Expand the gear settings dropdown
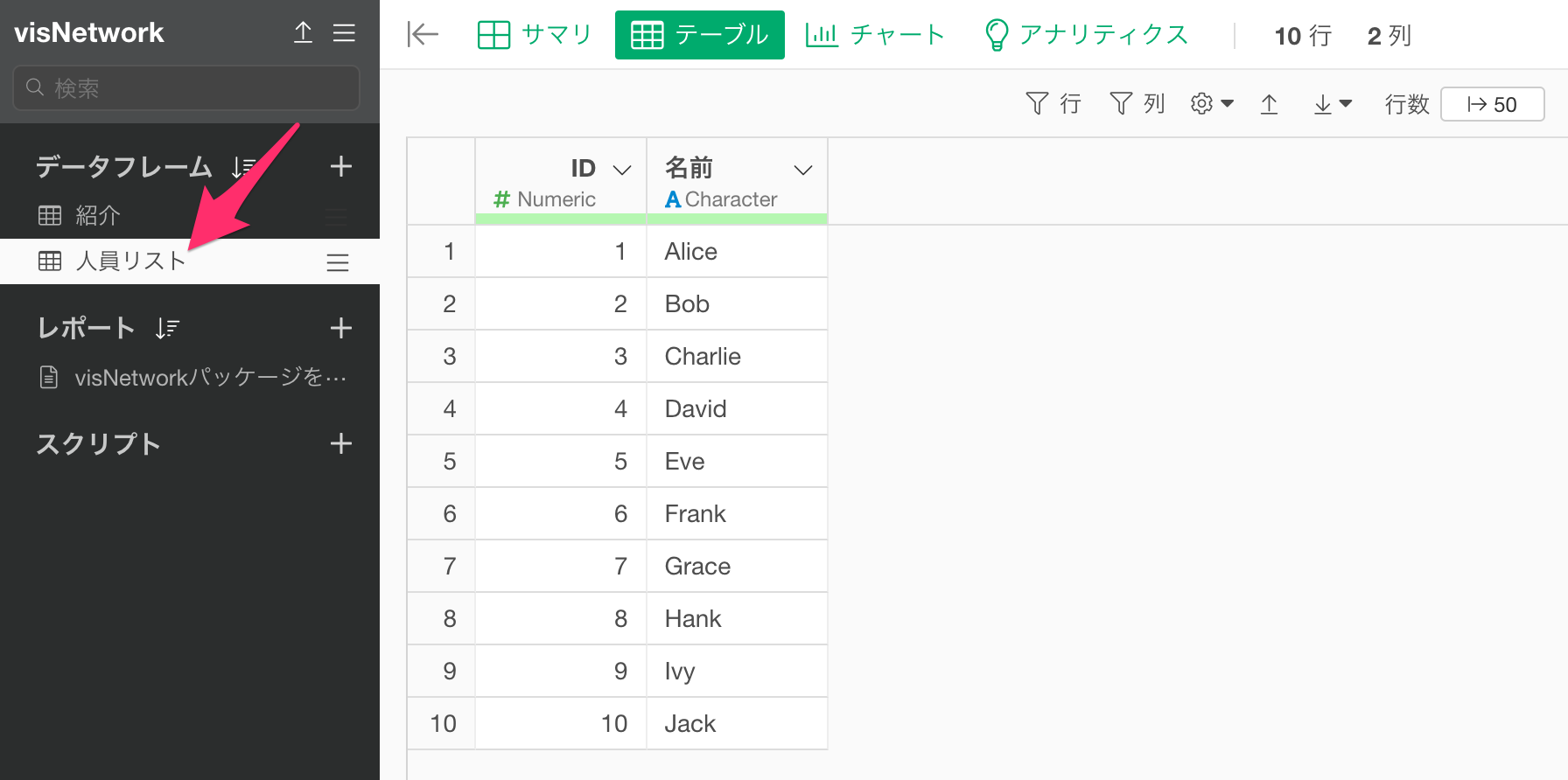Screen dimensions: 1568x780 1212,104
